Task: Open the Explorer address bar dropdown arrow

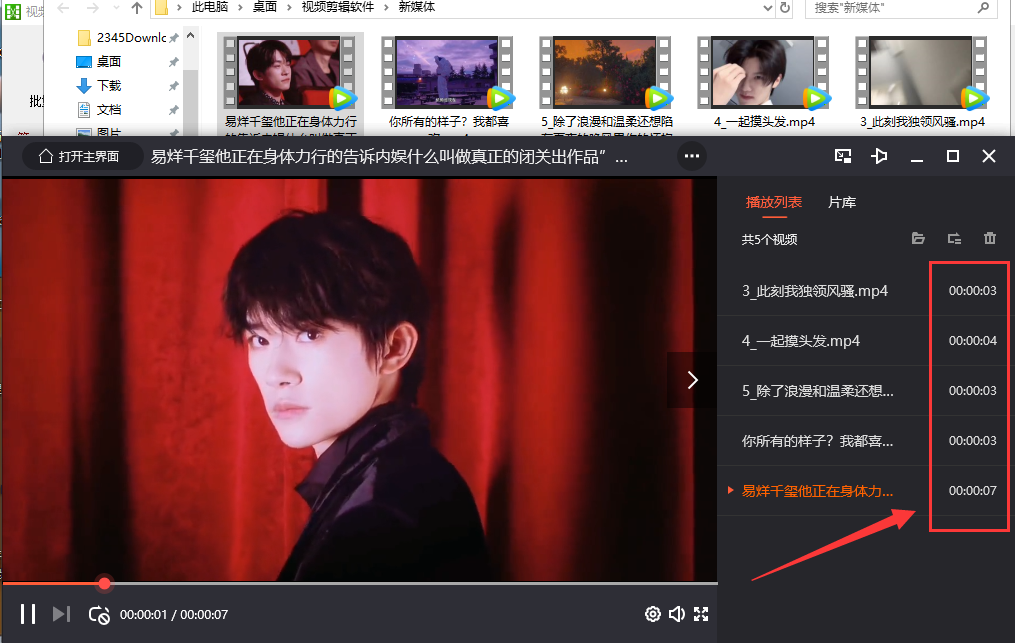Action: (768, 8)
